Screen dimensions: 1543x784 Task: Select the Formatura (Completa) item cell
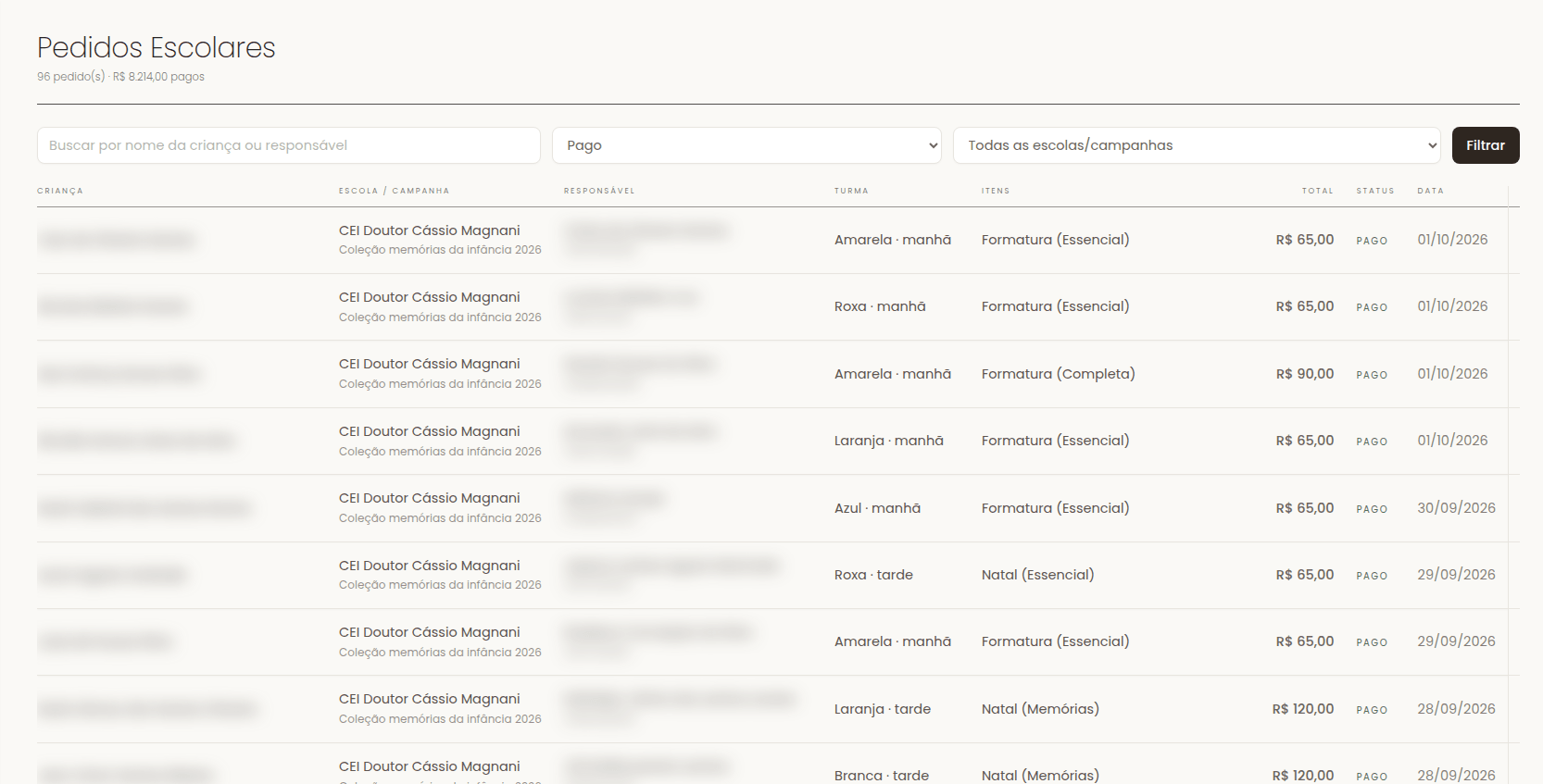[1059, 374]
